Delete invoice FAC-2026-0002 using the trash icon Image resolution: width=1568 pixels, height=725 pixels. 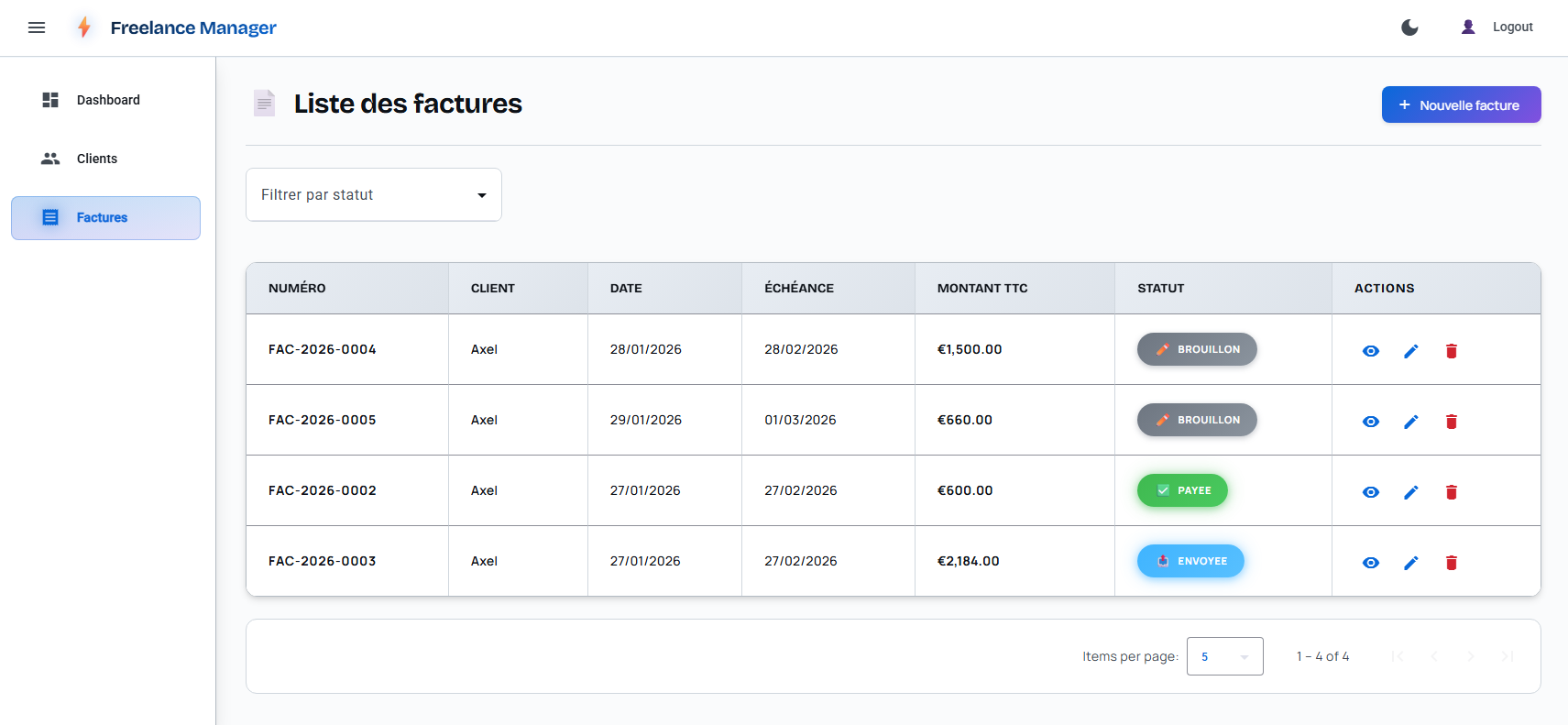tap(1452, 492)
